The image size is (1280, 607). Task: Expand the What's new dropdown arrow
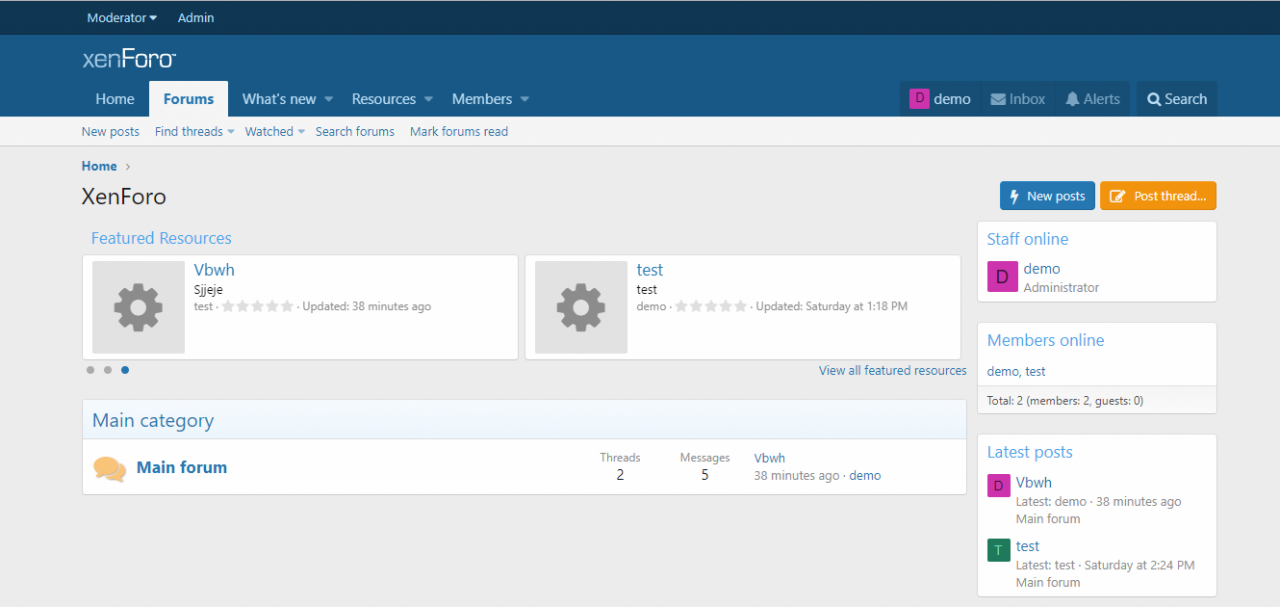[328, 99]
